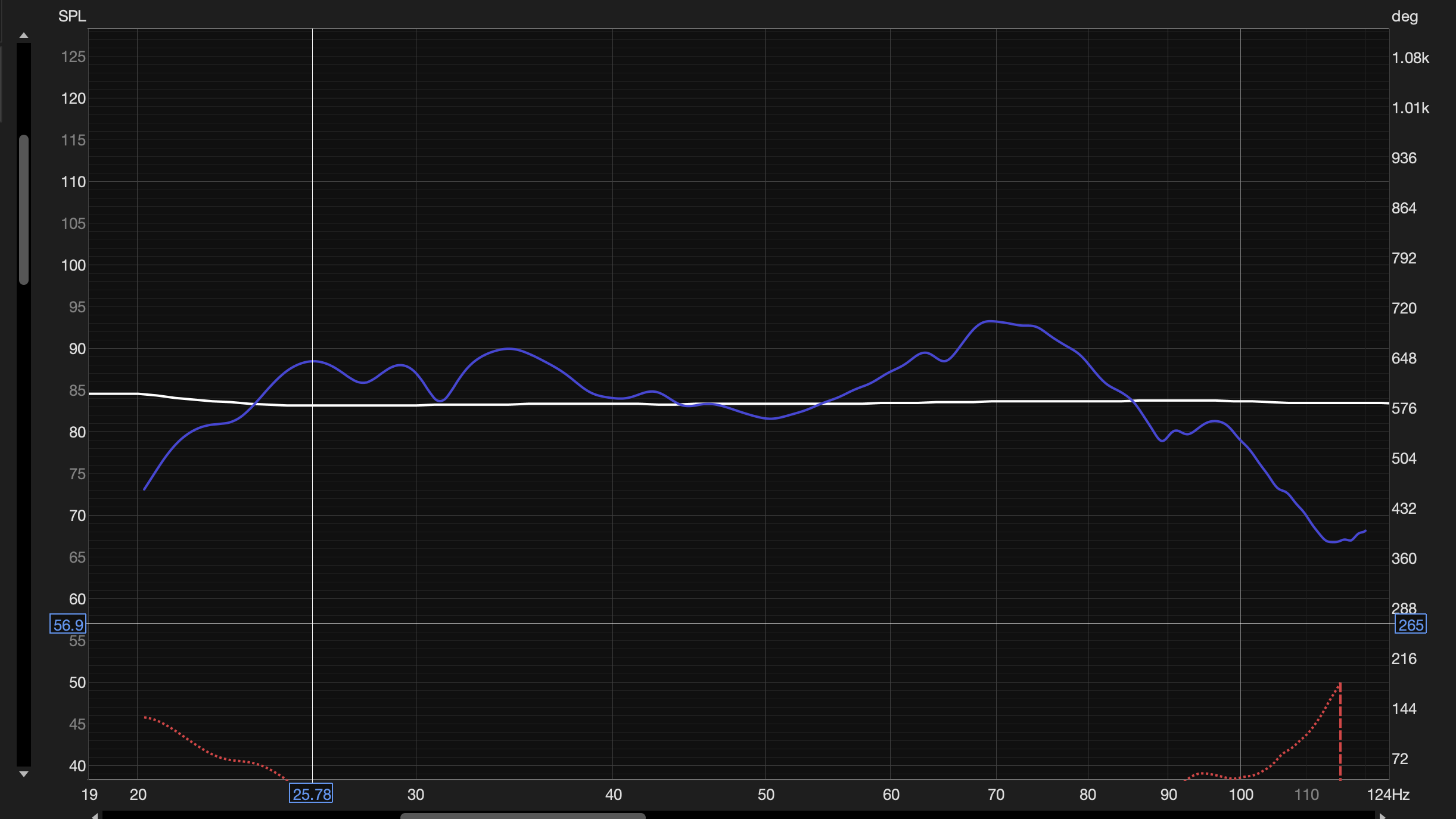This screenshot has height=819, width=1456.
Task: Click the 120 label on SPL axis
Action: click(x=73, y=98)
